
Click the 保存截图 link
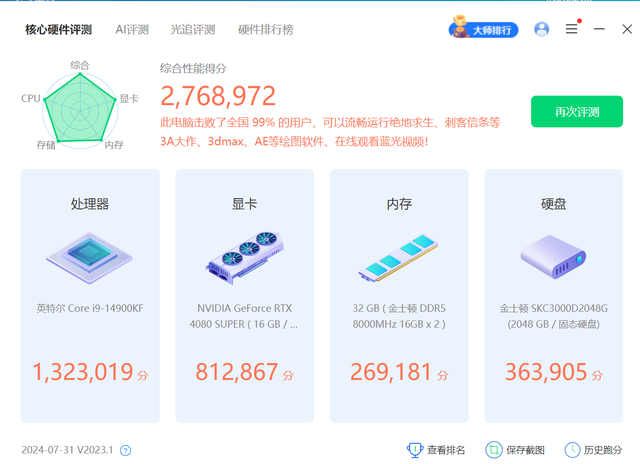(x=525, y=450)
